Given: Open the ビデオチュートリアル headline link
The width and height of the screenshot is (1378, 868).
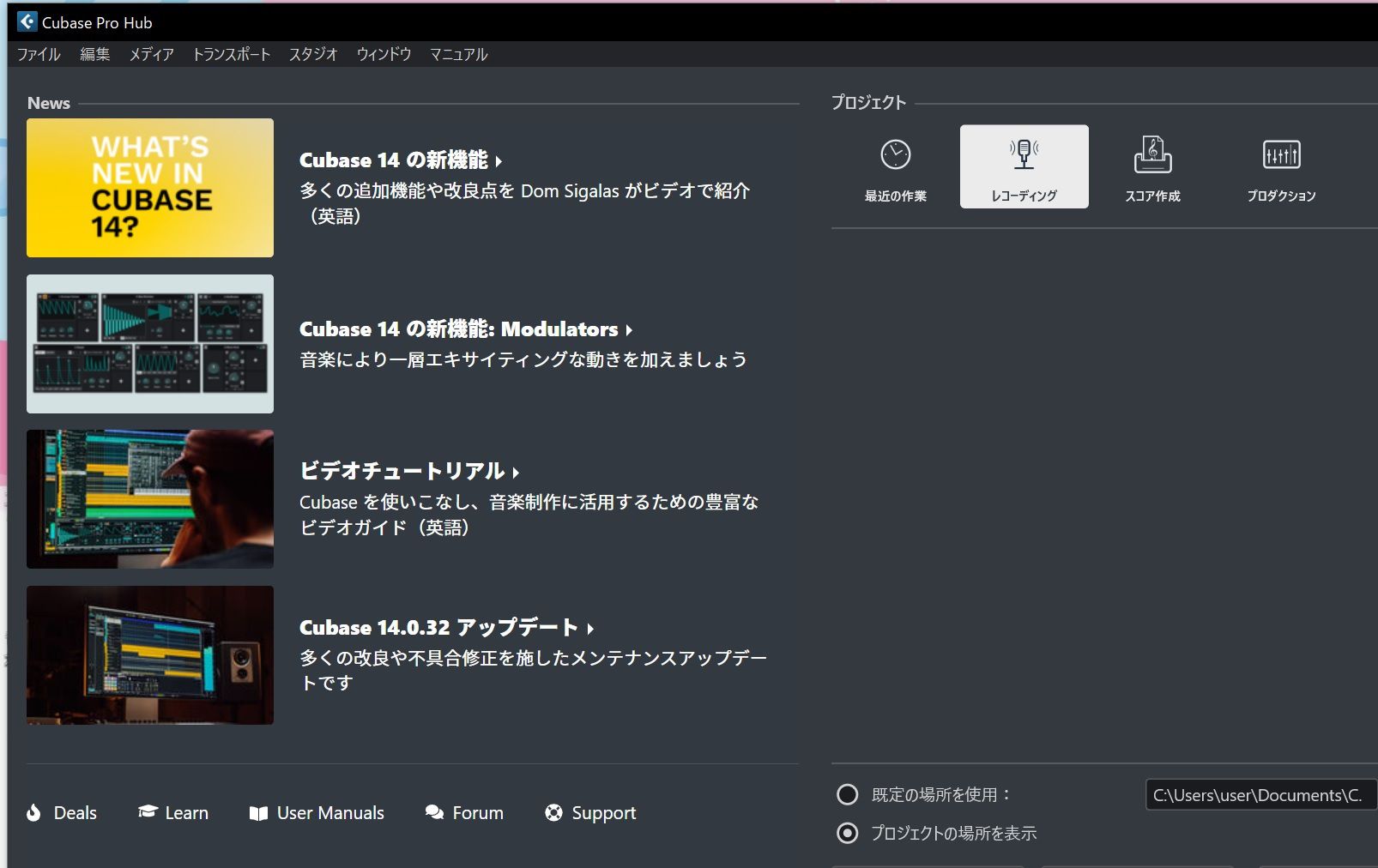Looking at the screenshot, I should tap(408, 471).
